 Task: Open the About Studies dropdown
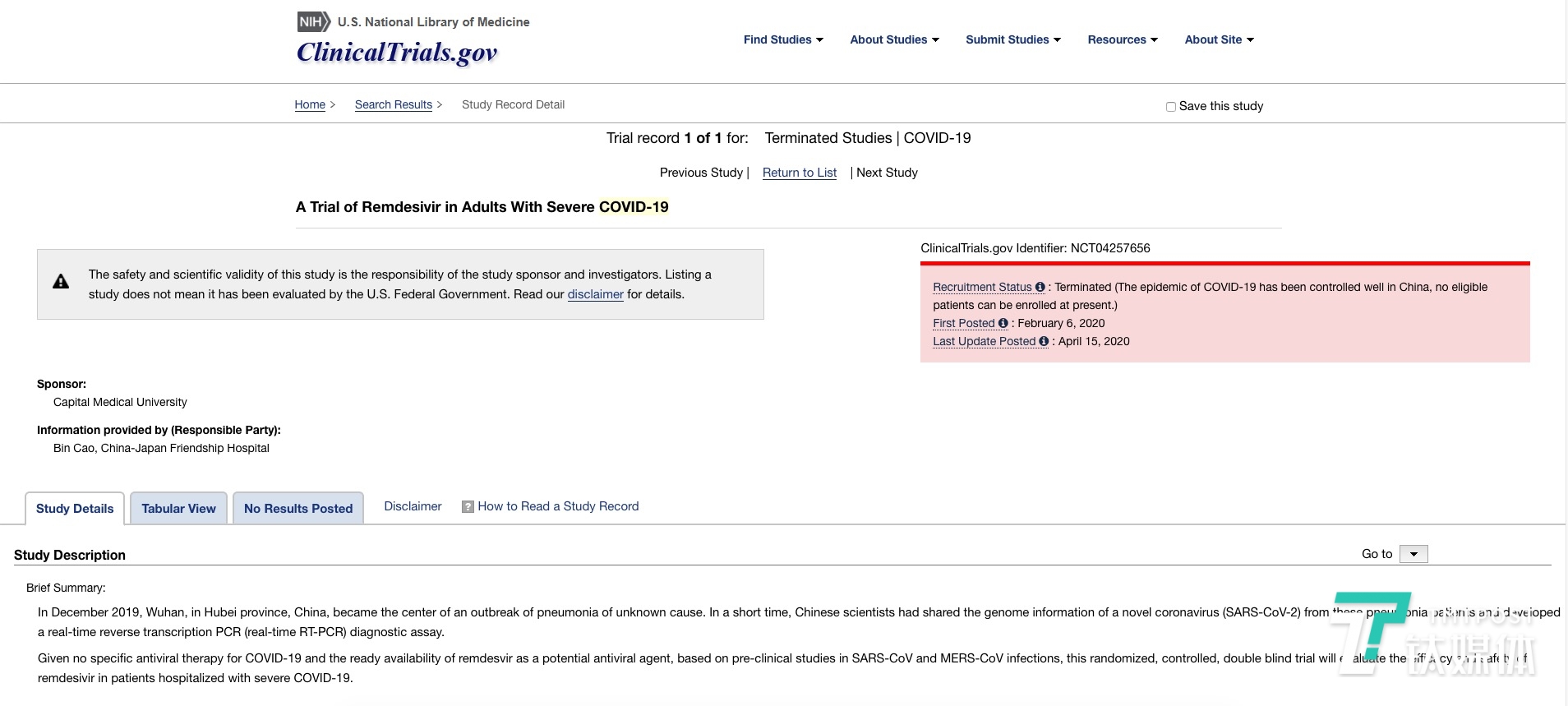(894, 39)
